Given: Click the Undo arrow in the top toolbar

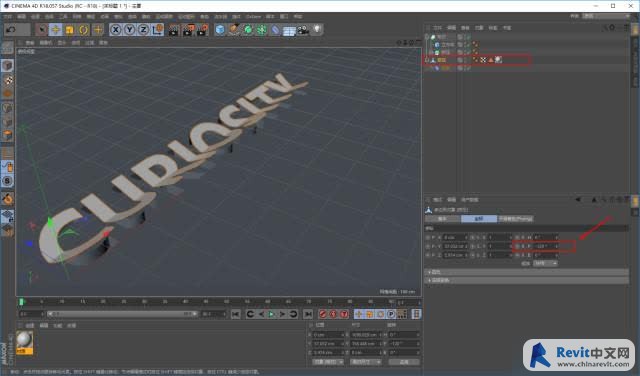Looking at the screenshot, I should coord(11,29).
